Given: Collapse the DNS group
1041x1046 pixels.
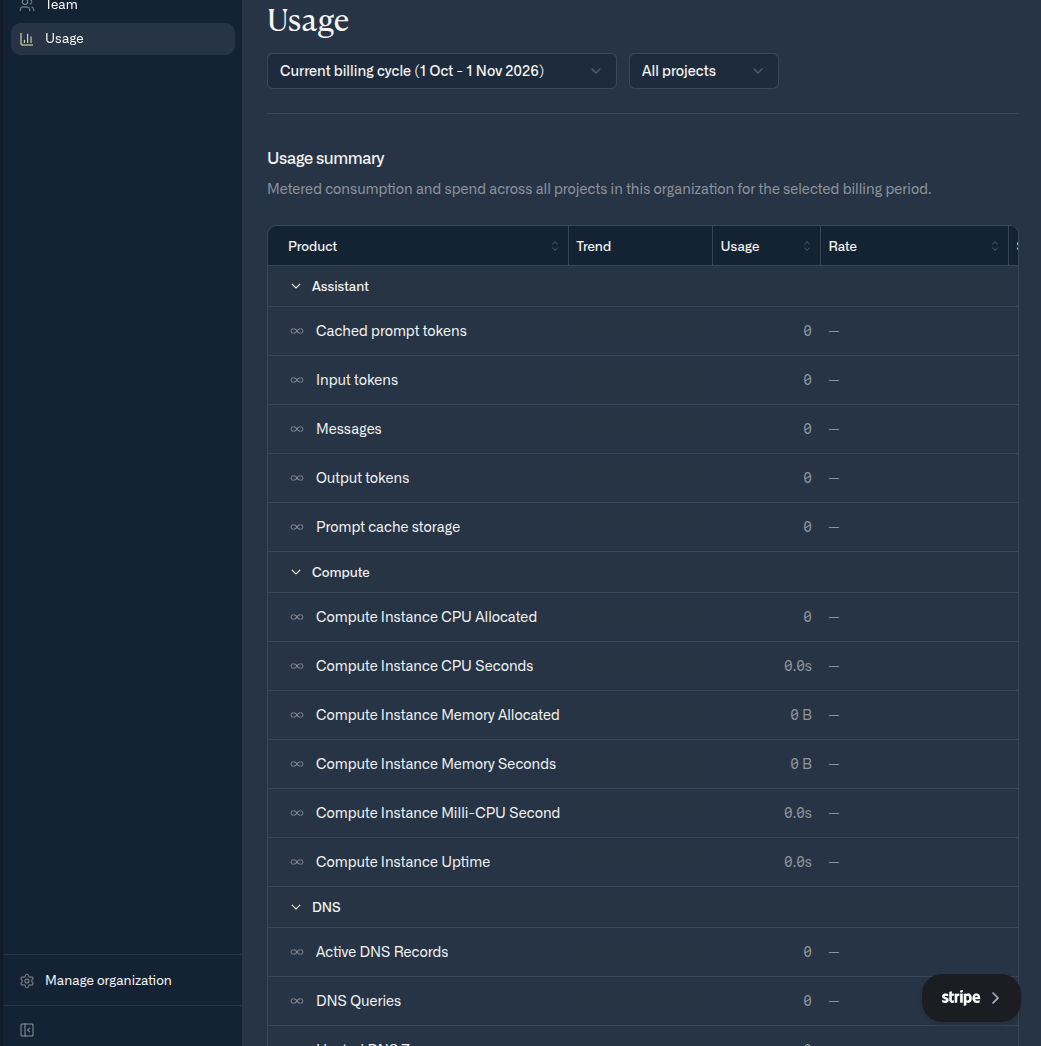Looking at the screenshot, I should tap(296, 907).
